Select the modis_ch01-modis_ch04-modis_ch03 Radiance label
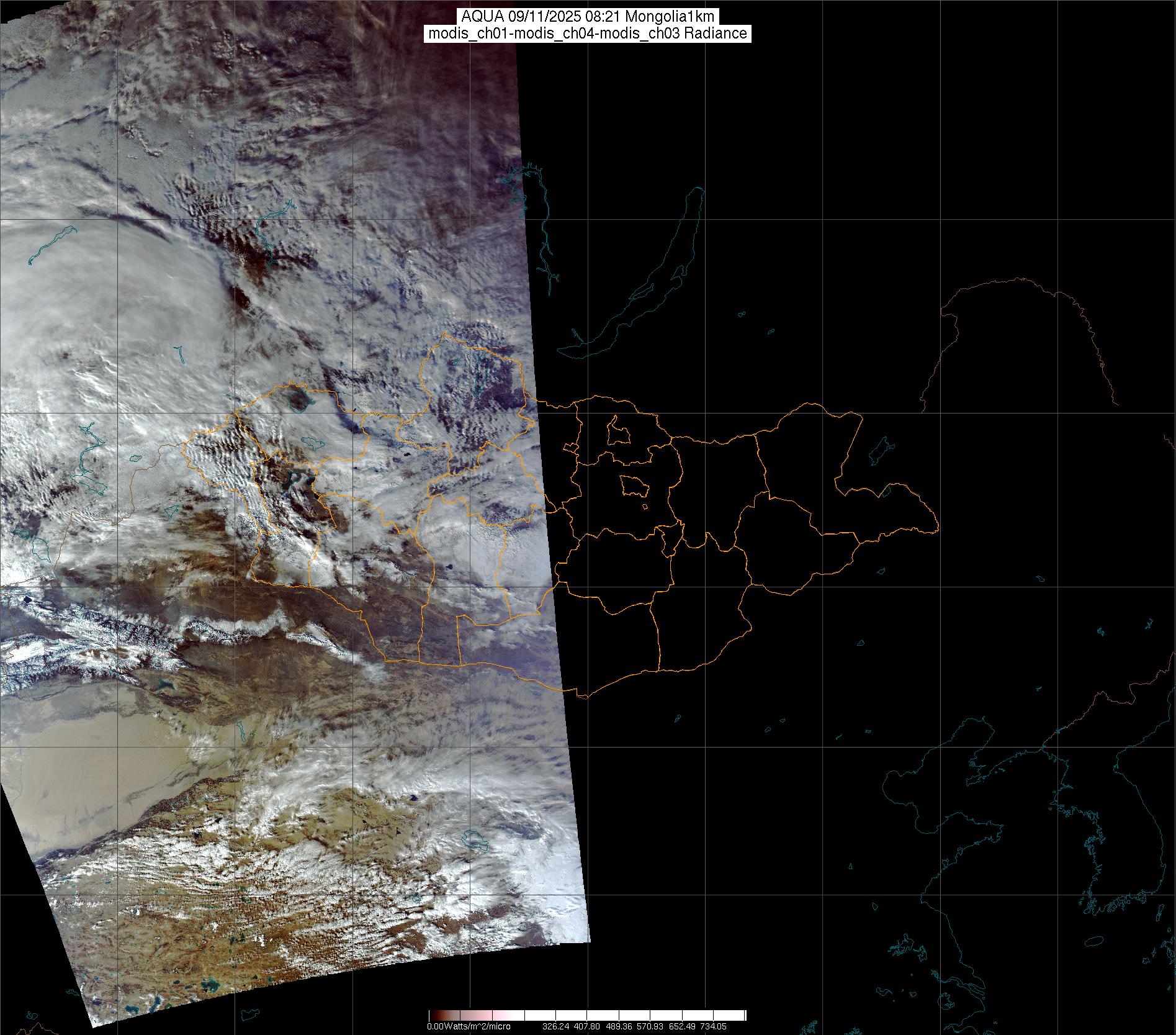 click(587, 34)
